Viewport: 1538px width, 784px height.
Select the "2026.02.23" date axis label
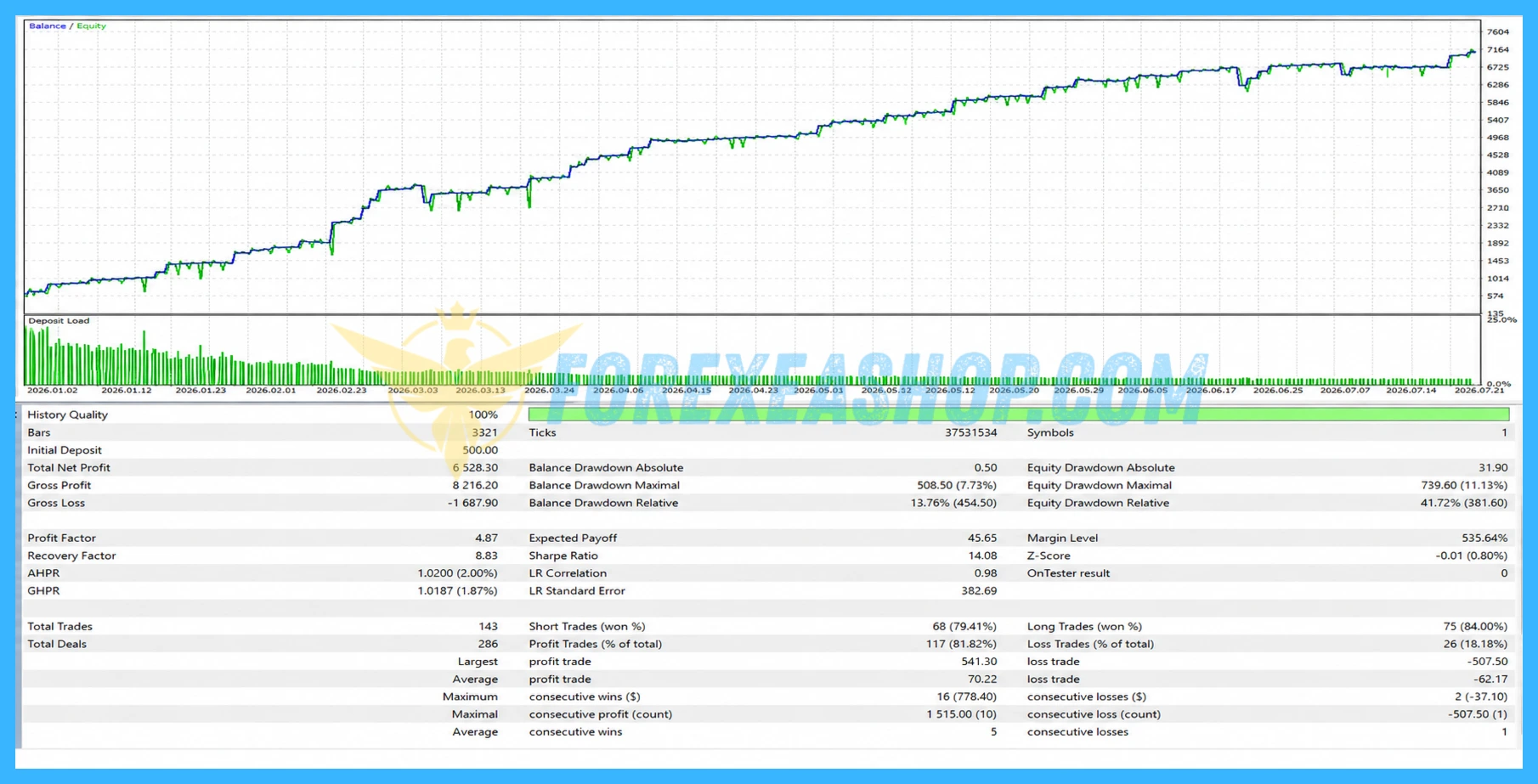point(342,391)
